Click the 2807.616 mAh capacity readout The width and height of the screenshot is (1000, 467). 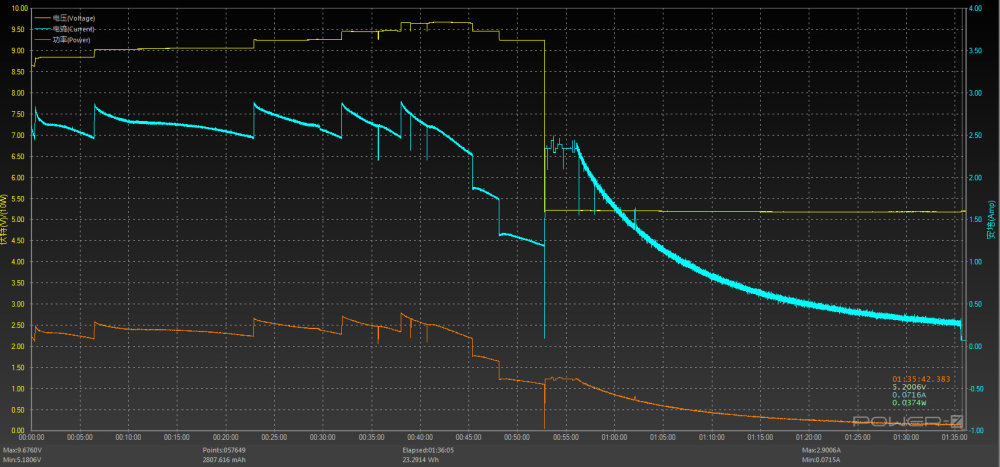tap(225, 459)
